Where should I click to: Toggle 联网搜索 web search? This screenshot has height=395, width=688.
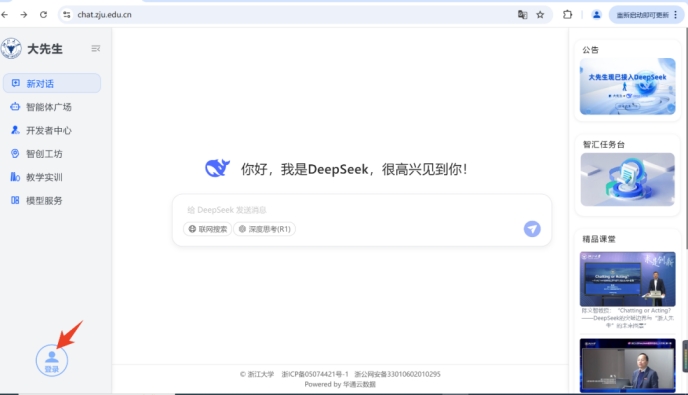click(208, 229)
